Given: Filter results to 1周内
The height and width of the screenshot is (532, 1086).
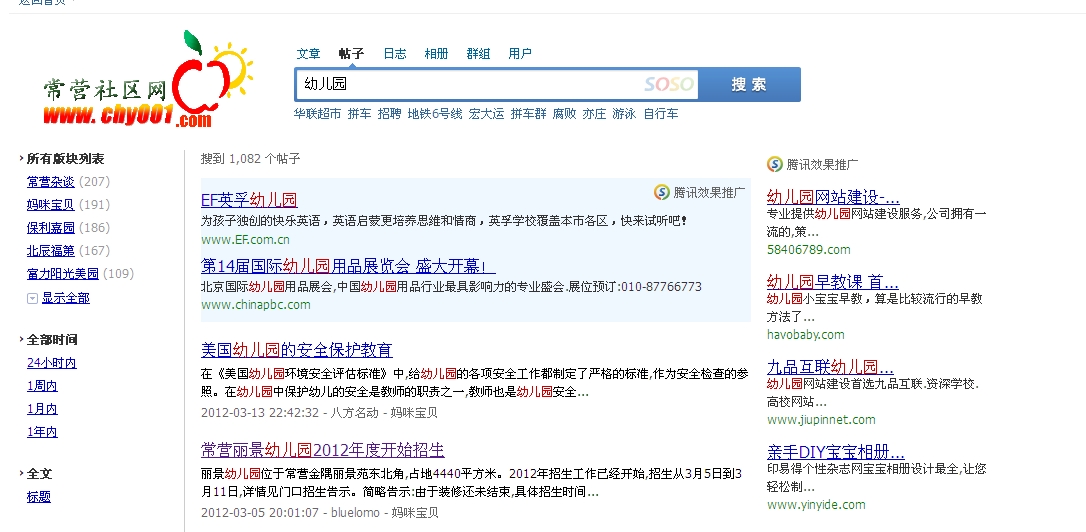Looking at the screenshot, I should pos(42,386).
